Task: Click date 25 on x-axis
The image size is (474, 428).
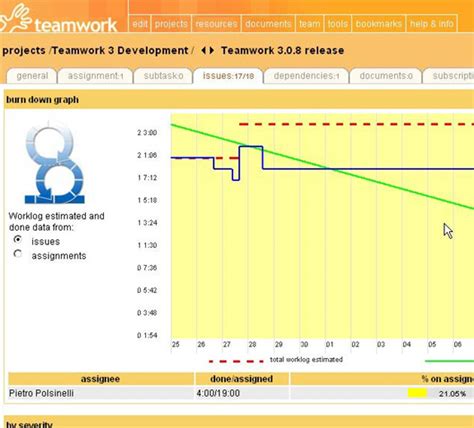Action: (175, 344)
